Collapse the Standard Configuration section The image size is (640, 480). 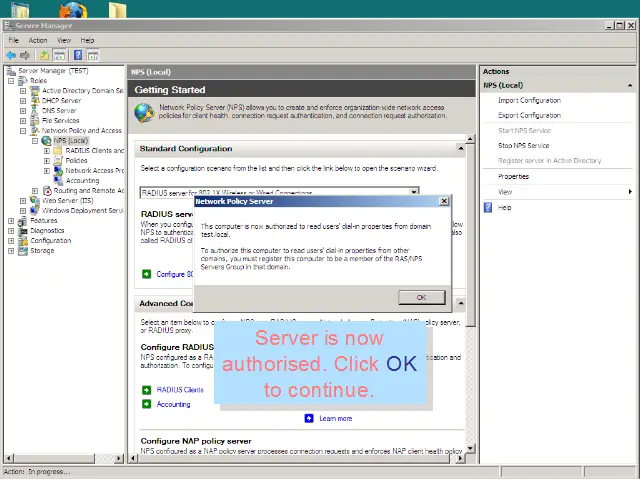460,149
